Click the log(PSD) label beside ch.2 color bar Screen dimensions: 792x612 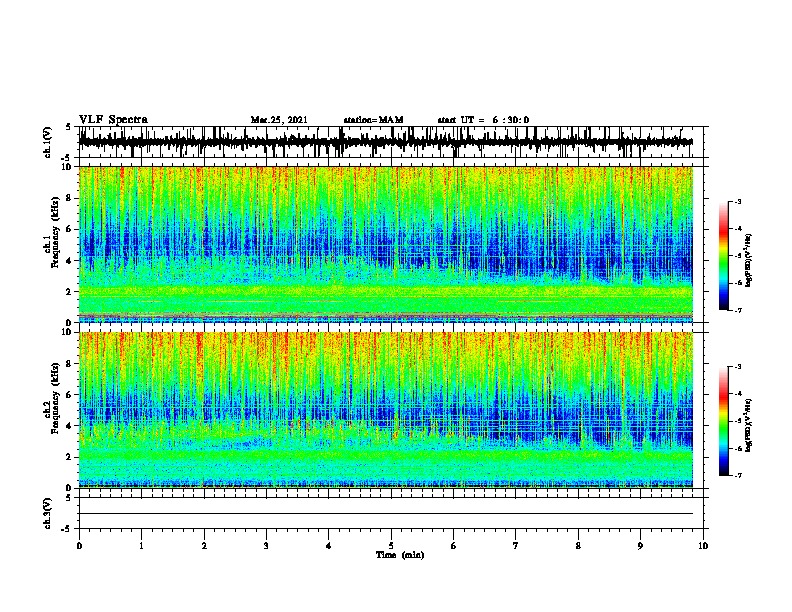coord(749,425)
